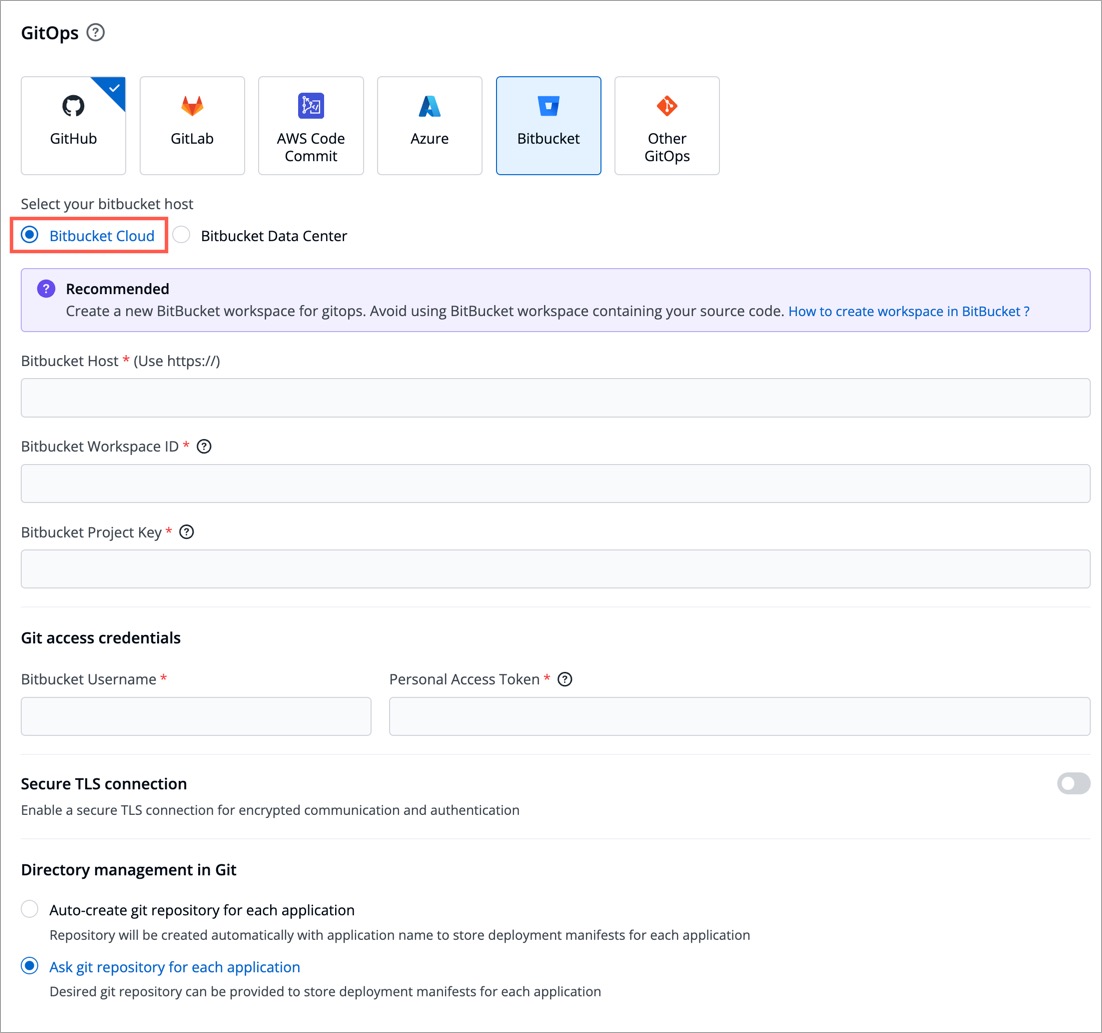1102x1033 pixels.
Task: Show help for Bitbucket Project Key
Action: click(186, 532)
